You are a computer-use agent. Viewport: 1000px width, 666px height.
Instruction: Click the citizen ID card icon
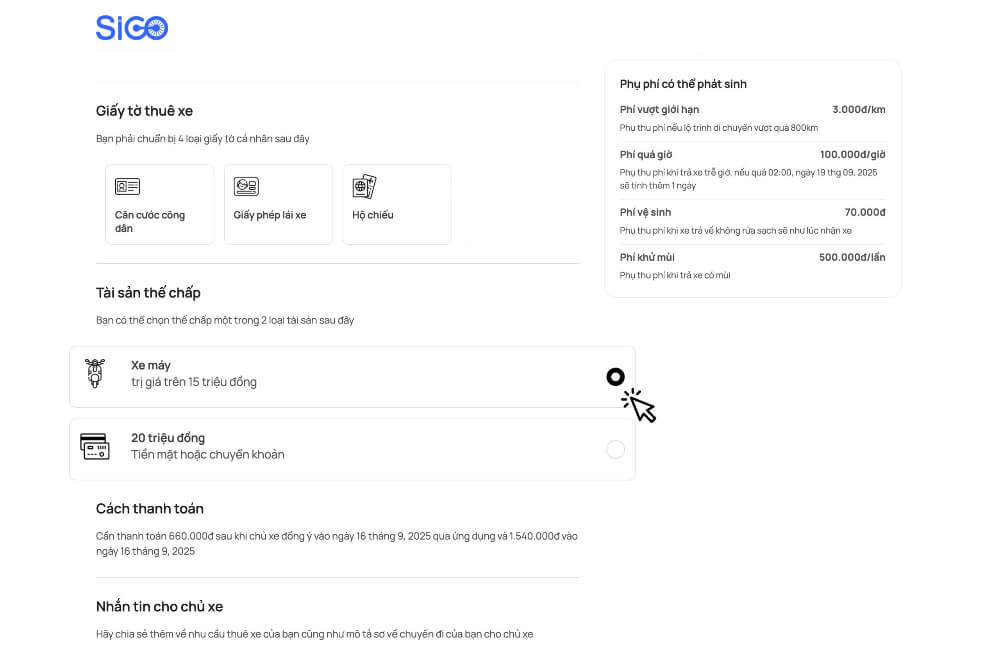tap(127, 187)
